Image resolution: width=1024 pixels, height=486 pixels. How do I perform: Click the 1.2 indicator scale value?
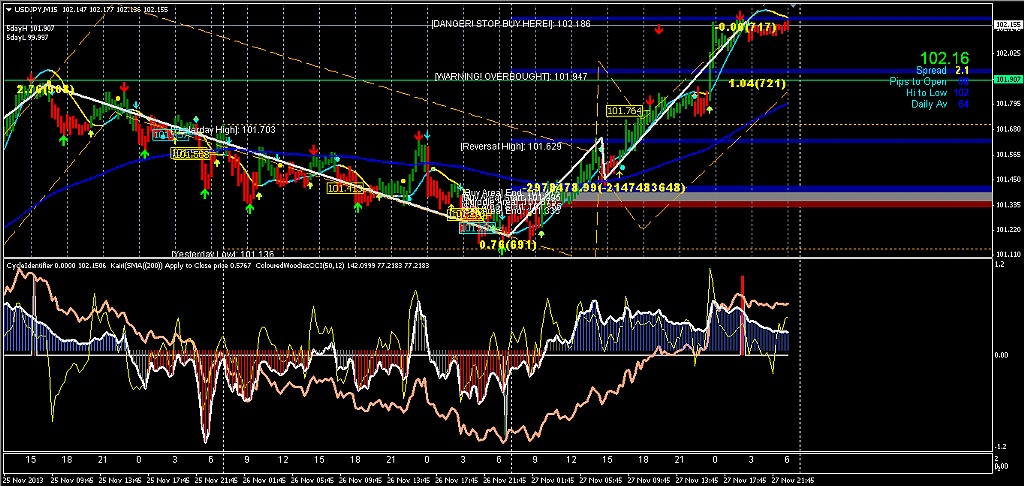tap(999, 265)
